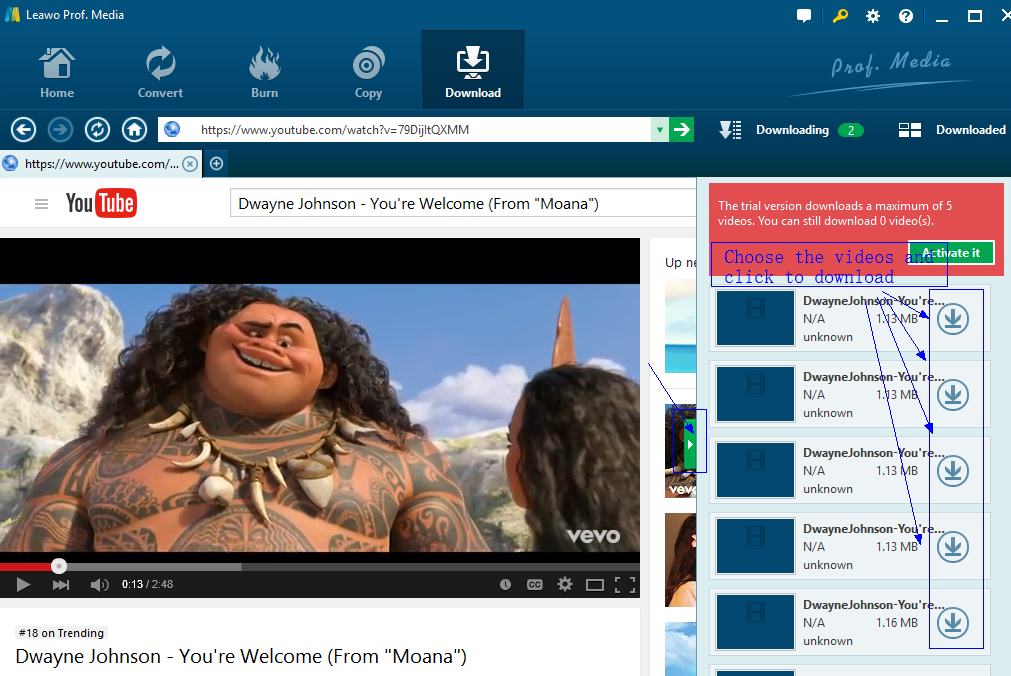Show the Downloaded videos list
Screen dimensions: 1011x676
coord(952,130)
